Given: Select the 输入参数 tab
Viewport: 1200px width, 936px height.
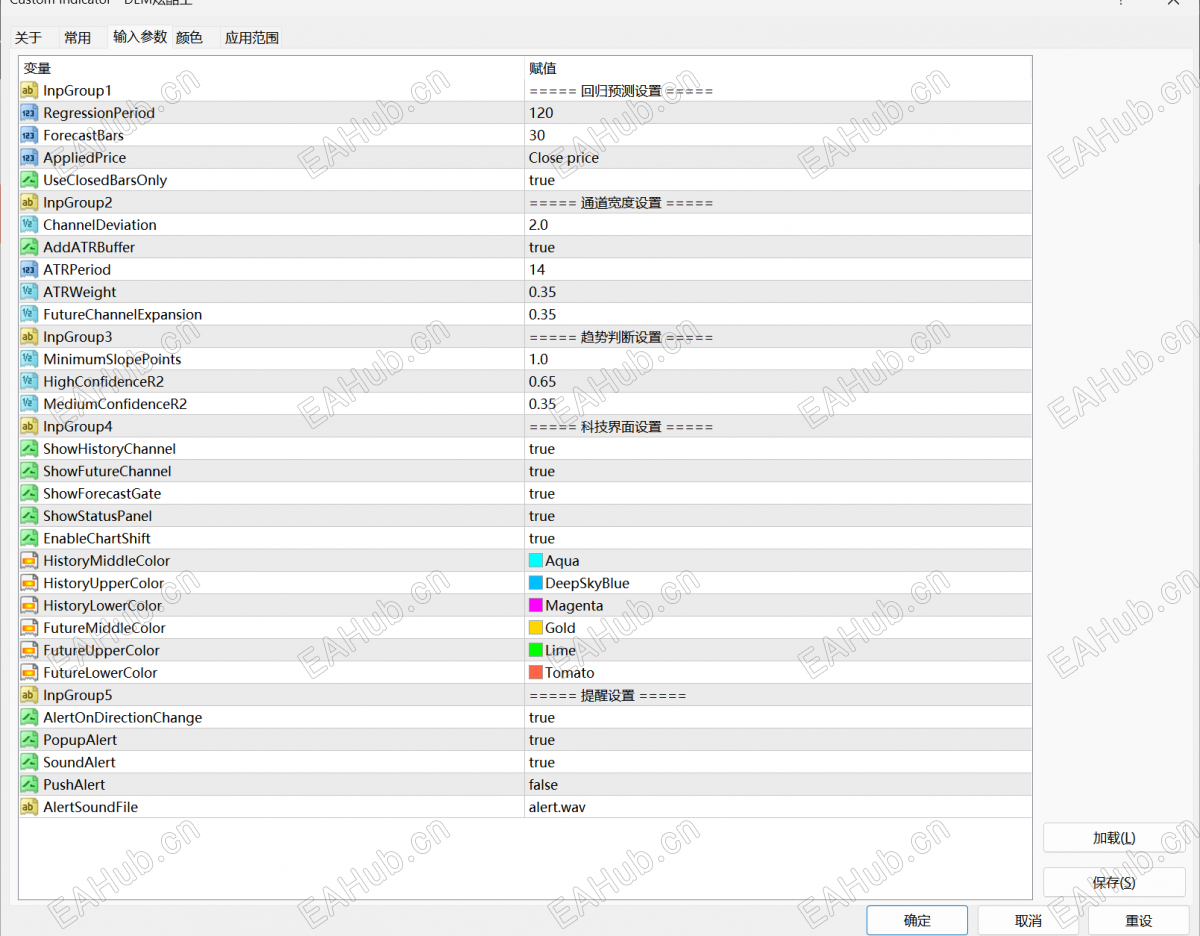Looking at the screenshot, I should 140,37.
